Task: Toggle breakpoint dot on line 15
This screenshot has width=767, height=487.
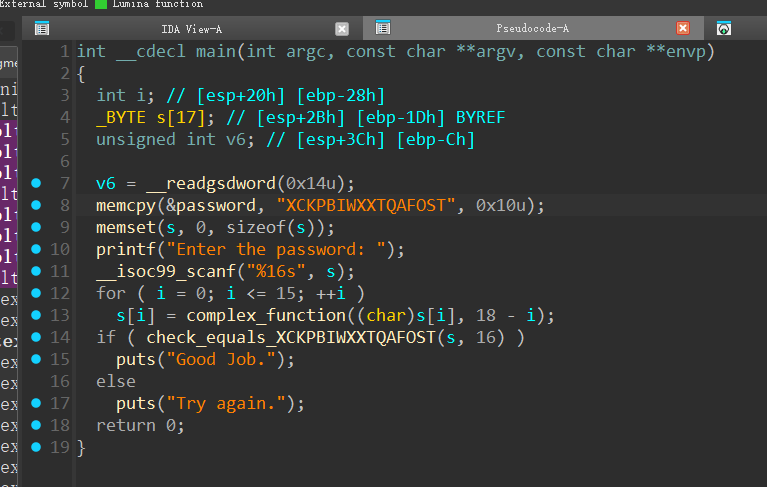Action: point(36,359)
